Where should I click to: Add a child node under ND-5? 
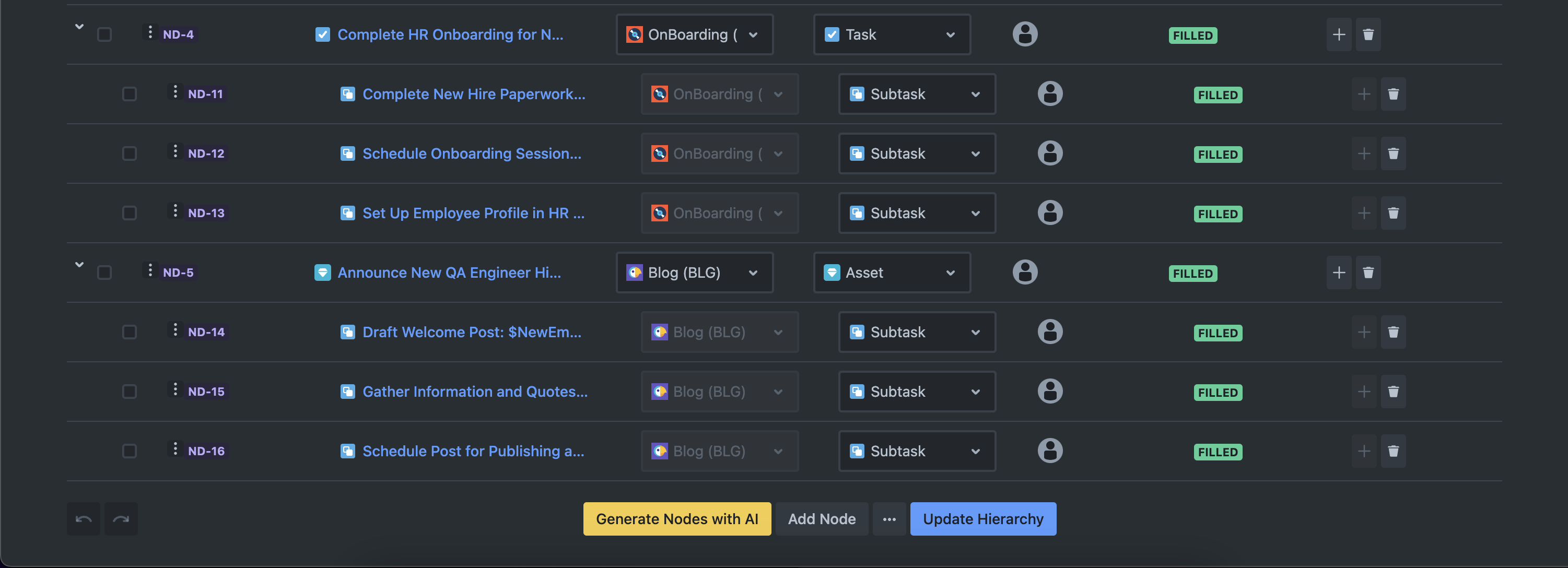1339,273
